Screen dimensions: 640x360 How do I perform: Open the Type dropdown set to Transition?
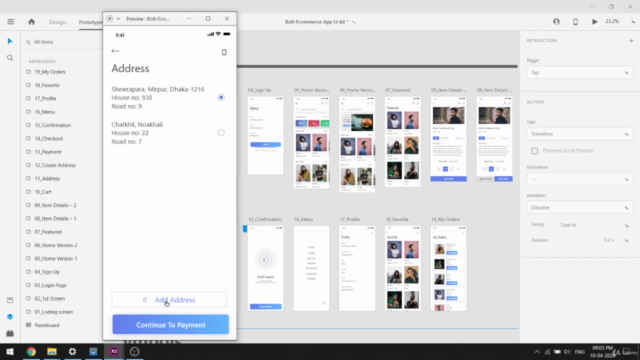580,134
